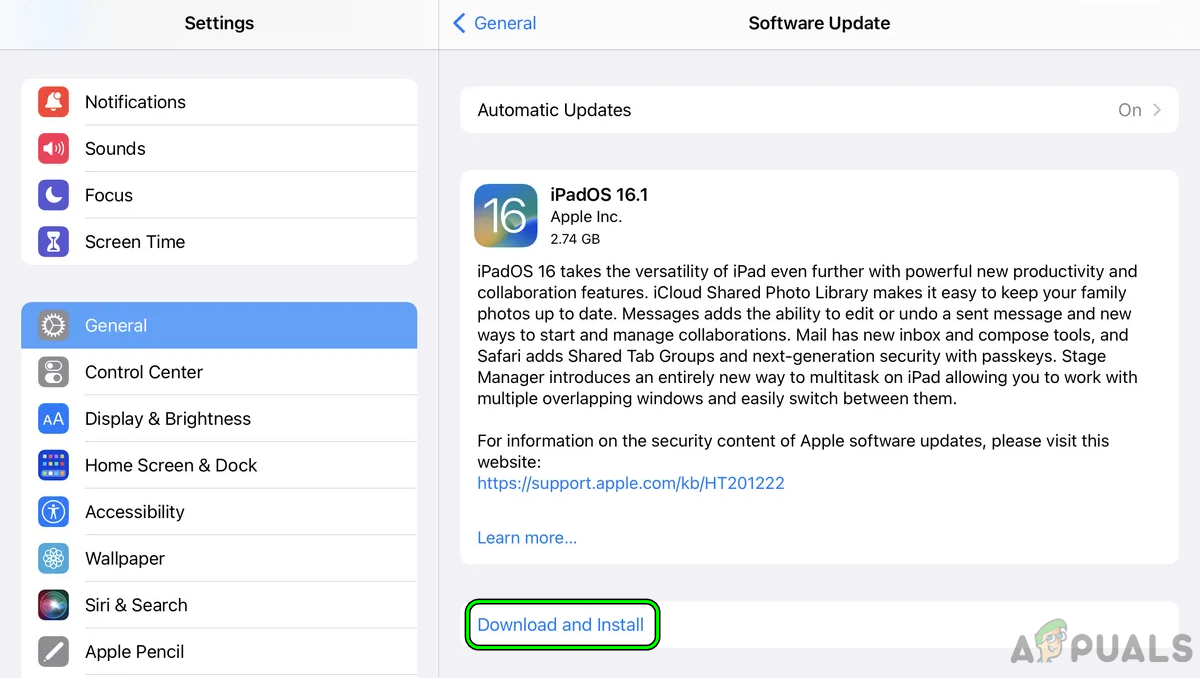Click the iPadOS 16 update thumbnail
The image size is (1200, 678).
tap(505, 215)
